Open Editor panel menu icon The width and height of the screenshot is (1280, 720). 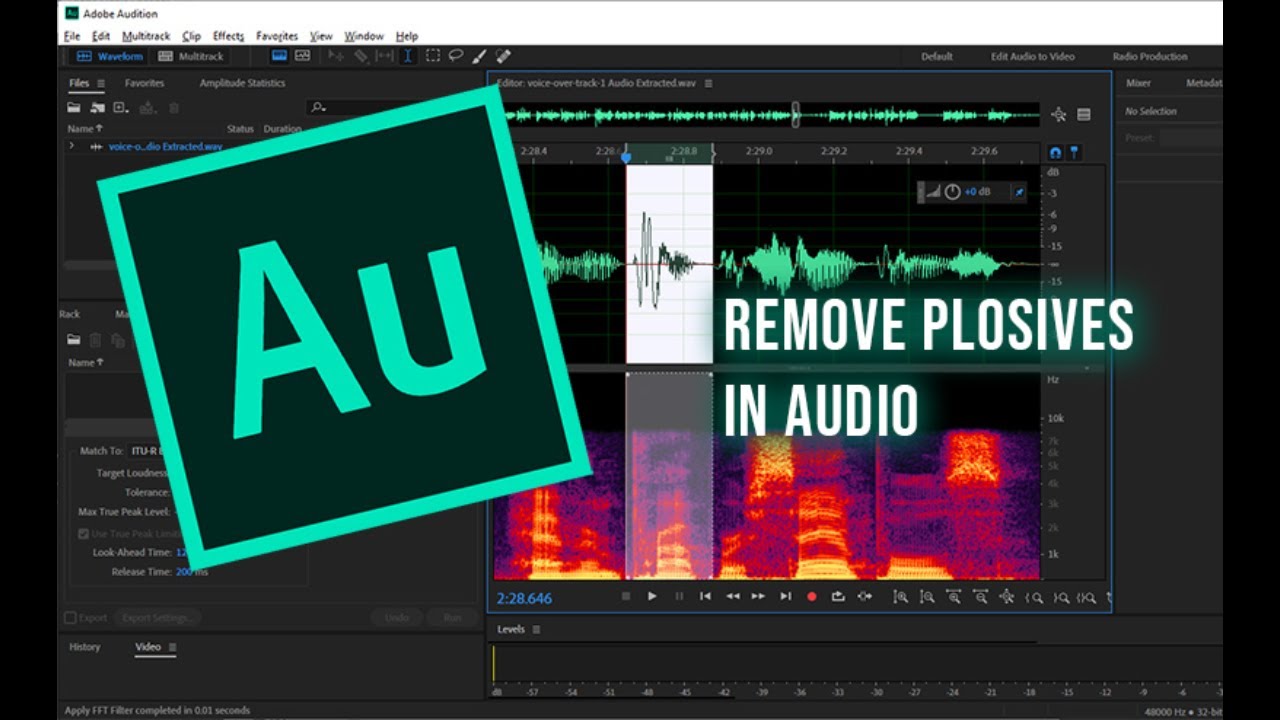pyautogui.click(x=708, y=83)
